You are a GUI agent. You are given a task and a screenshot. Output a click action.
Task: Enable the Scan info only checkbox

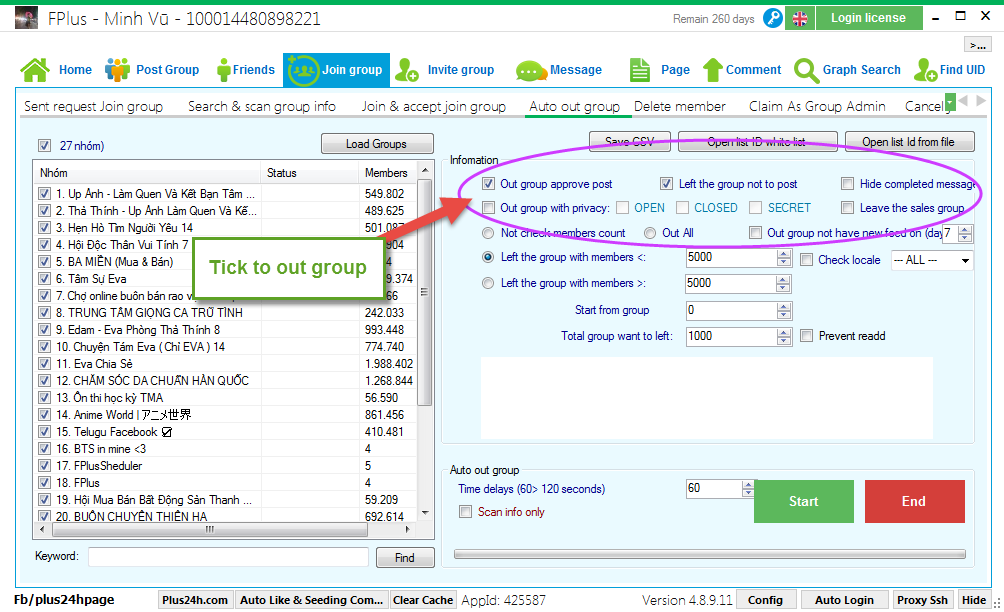(x=466, y=511)
